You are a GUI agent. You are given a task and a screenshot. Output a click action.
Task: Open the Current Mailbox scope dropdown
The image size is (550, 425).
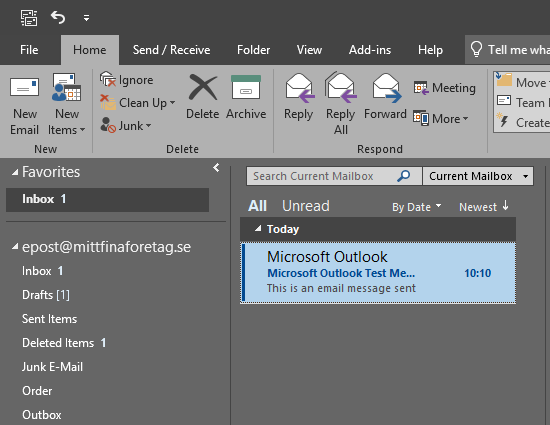tap(478, 176)
